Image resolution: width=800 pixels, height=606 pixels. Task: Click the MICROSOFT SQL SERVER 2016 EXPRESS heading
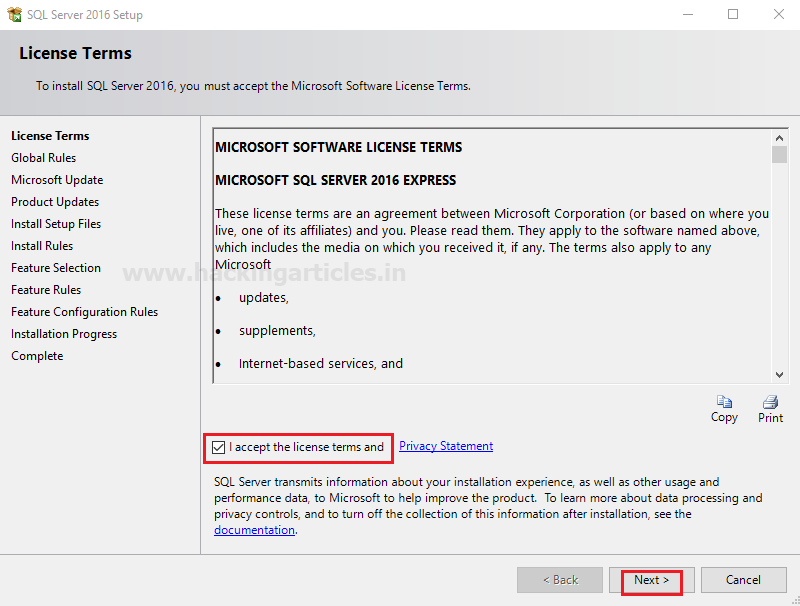click(x=335, y=181)
